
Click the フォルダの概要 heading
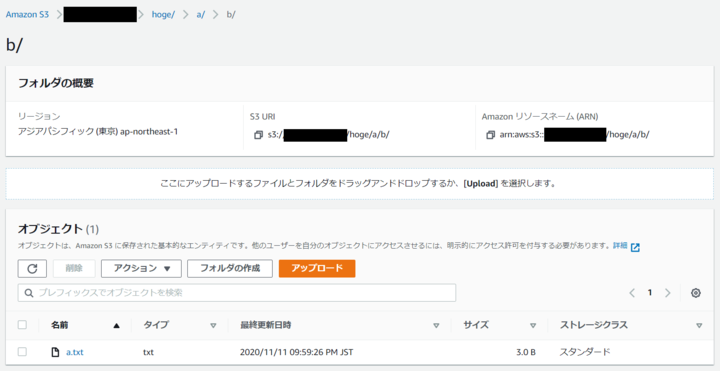click(56, 84)
